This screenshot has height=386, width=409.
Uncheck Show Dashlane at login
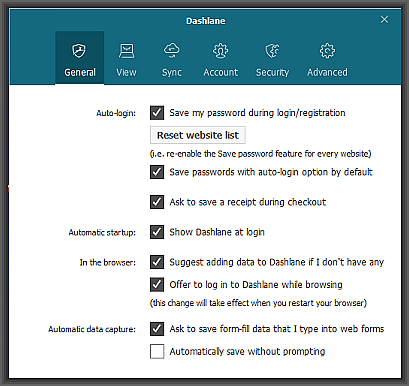[x=157, y=232]
